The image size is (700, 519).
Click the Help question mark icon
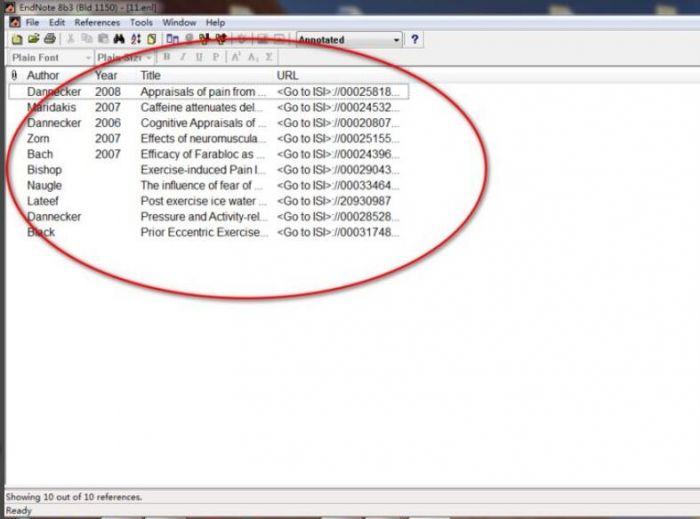(x=414, y=39)
